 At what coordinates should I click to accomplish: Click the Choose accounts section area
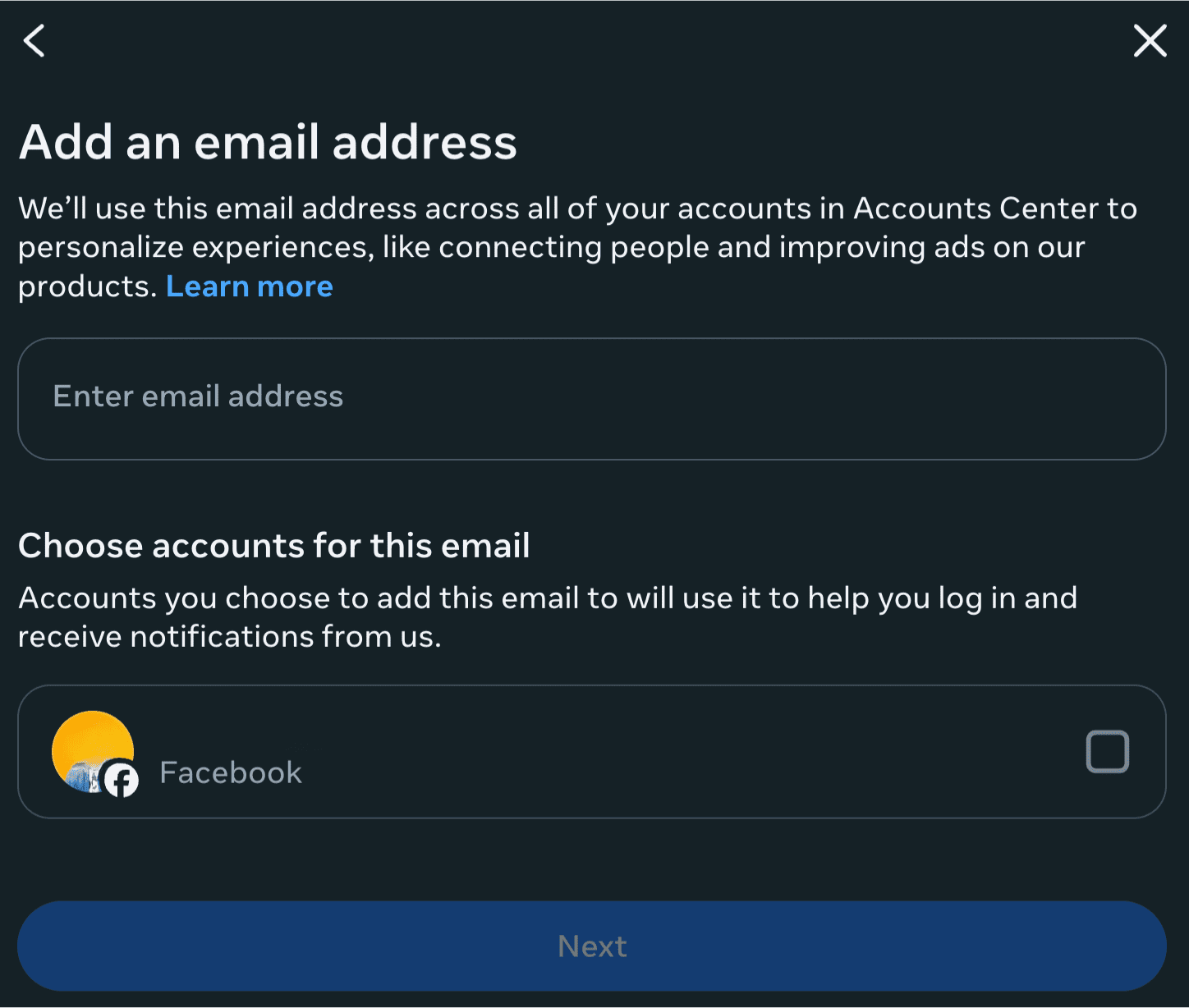click(x=274, y=545)
